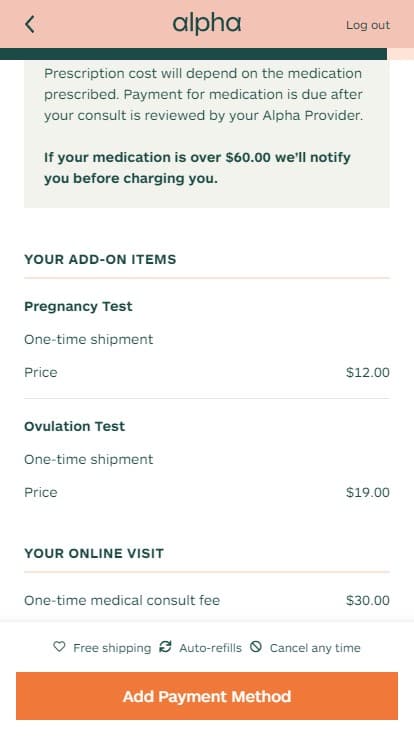414x736 pixels.
Task: Click the One-time medical consult fee label
Action: [x=122, y=600]
